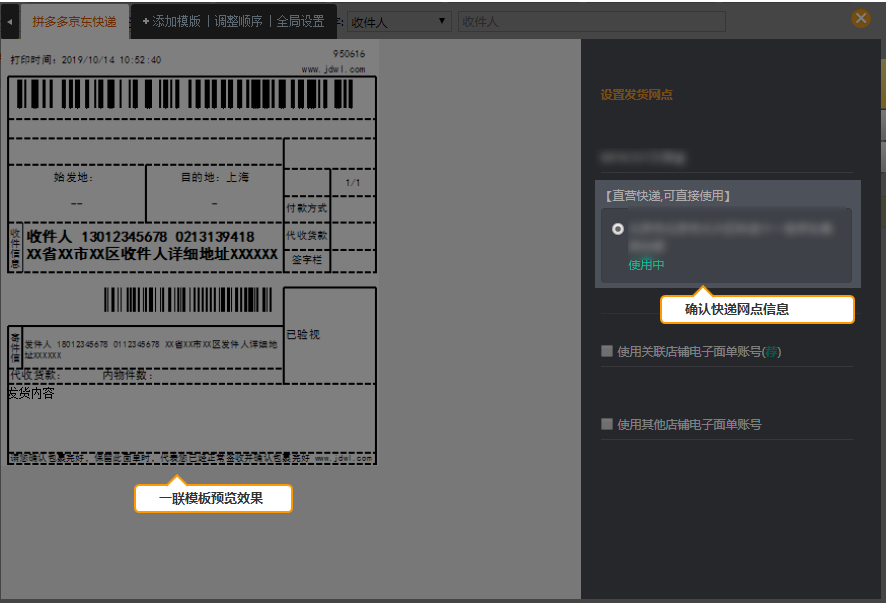Screen dimensions: 886x603
Task: Click the left arrow beside template tabs
Action: (10, 22)
